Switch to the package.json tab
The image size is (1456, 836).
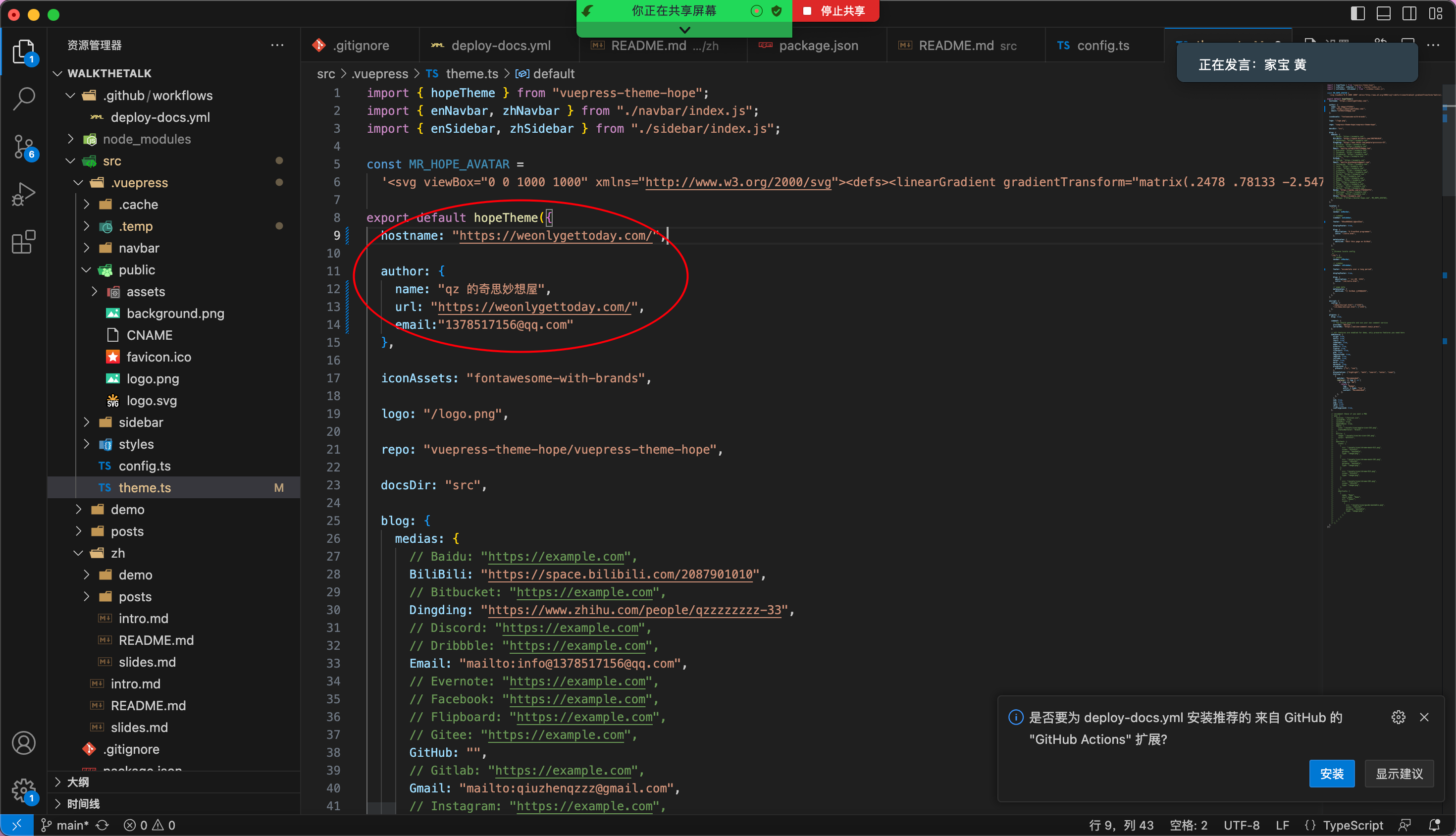point(817,45)
